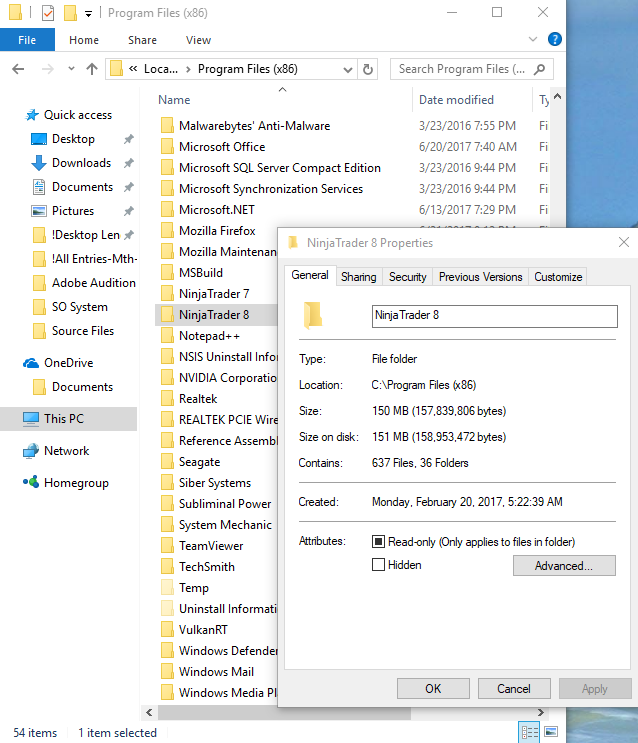Select the TeamViewer folder

click(211, 546)
